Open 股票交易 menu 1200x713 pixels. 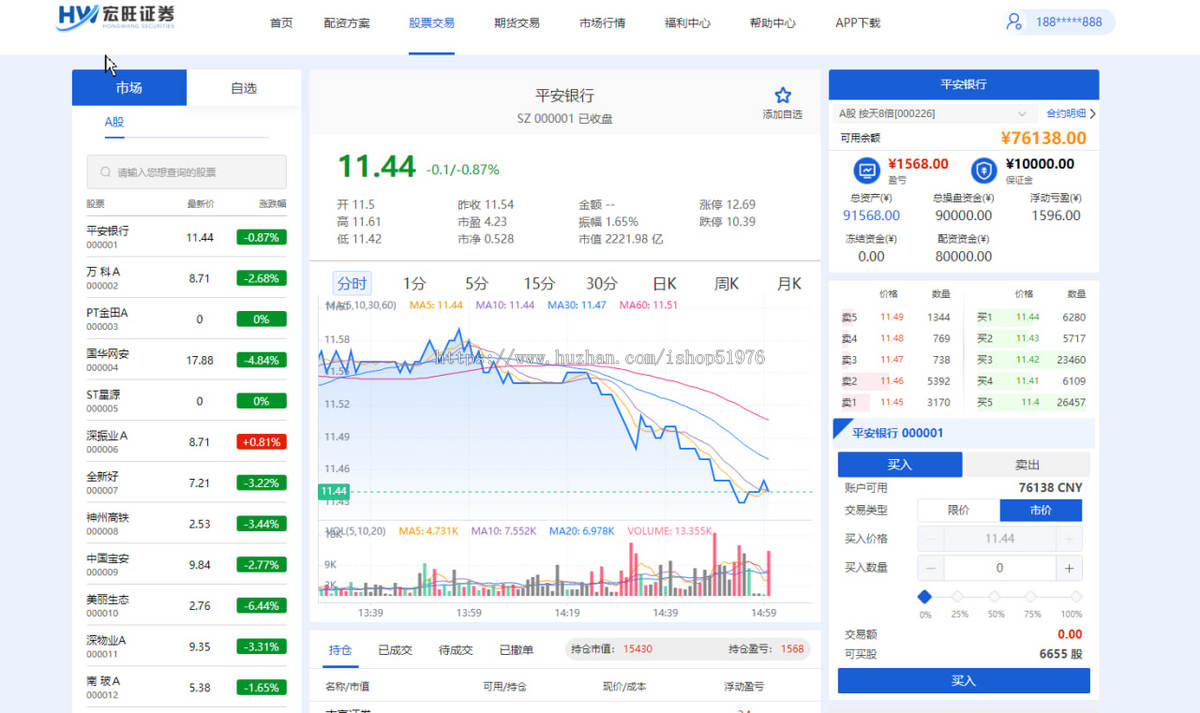click(432, 22)
